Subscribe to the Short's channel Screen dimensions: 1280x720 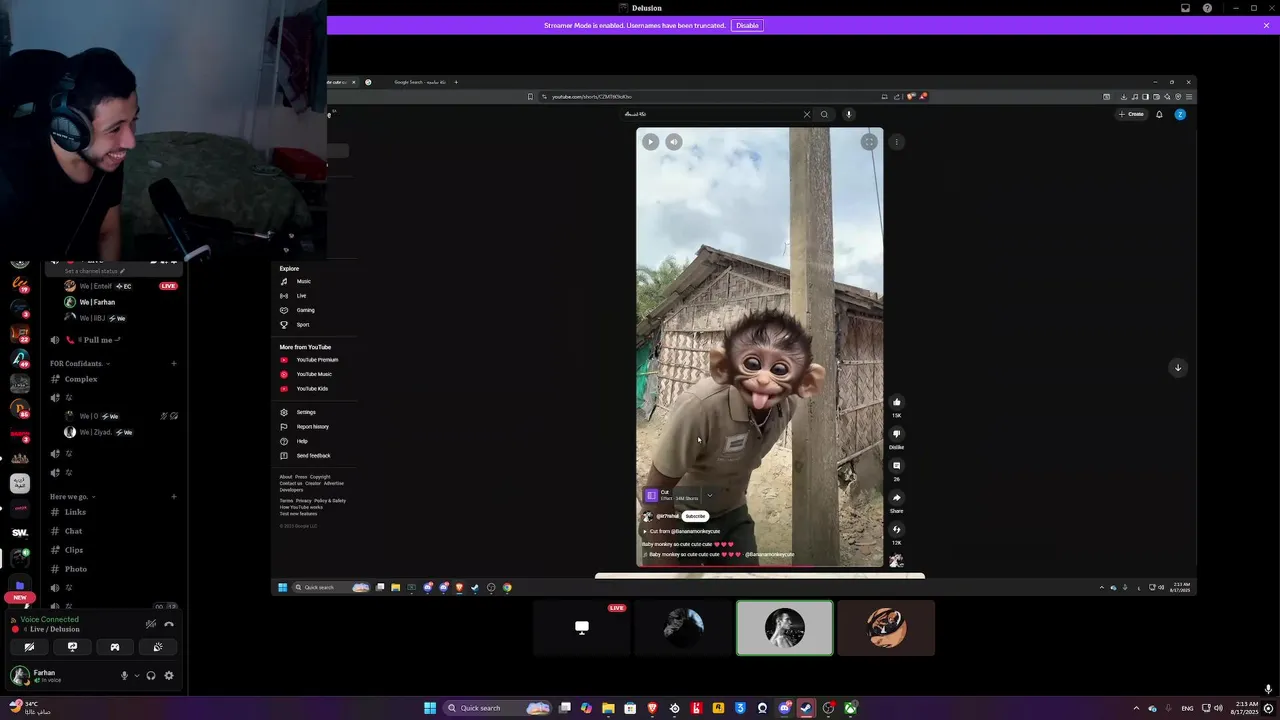[x=695, y=516]
